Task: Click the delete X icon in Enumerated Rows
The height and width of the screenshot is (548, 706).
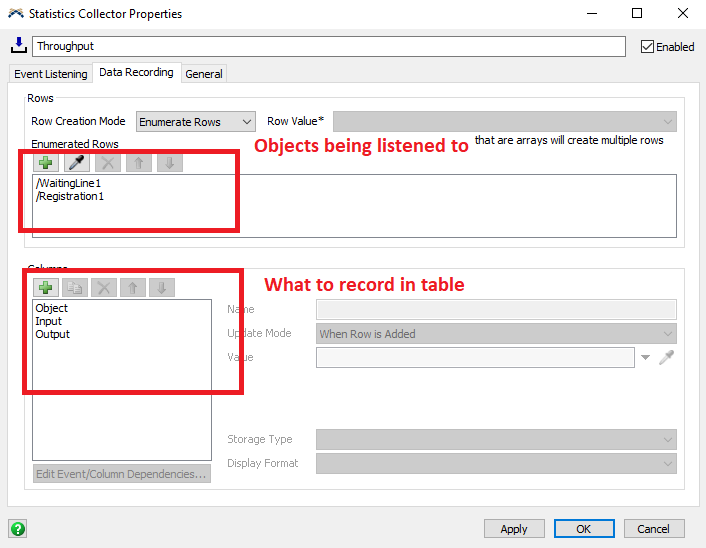Action: 108,163
